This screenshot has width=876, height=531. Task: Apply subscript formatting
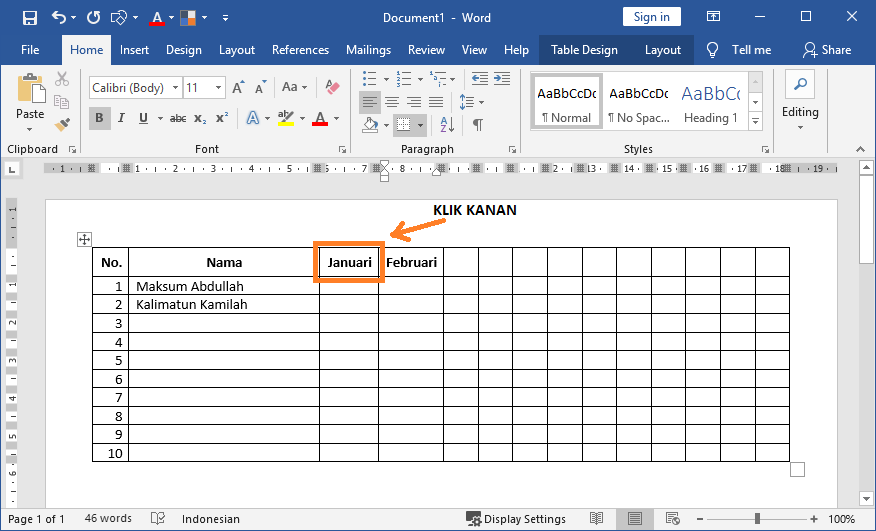click(x=200, y=118)
